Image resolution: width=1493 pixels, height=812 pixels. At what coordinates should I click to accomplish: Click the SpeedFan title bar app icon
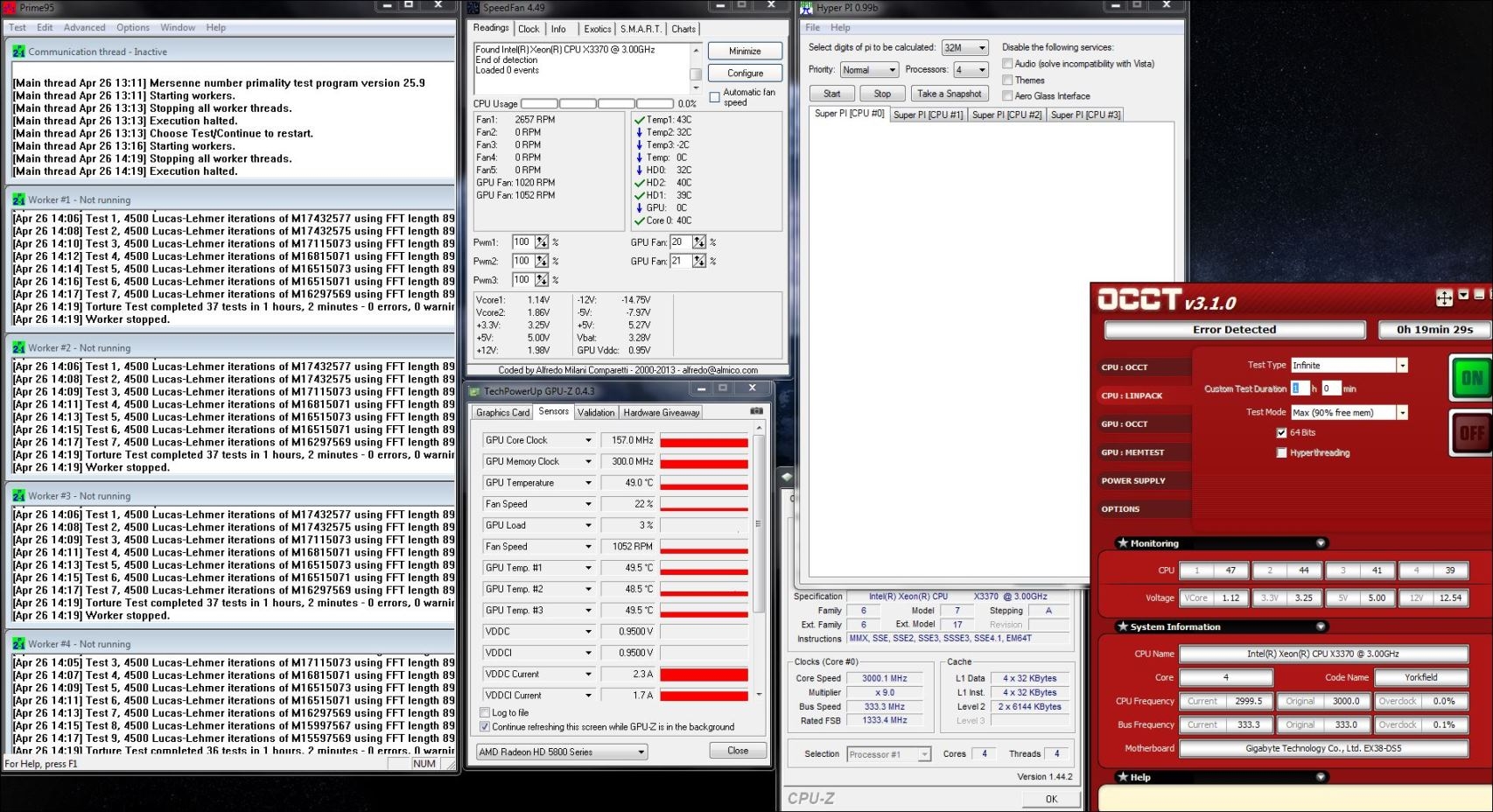coord(473,7)
